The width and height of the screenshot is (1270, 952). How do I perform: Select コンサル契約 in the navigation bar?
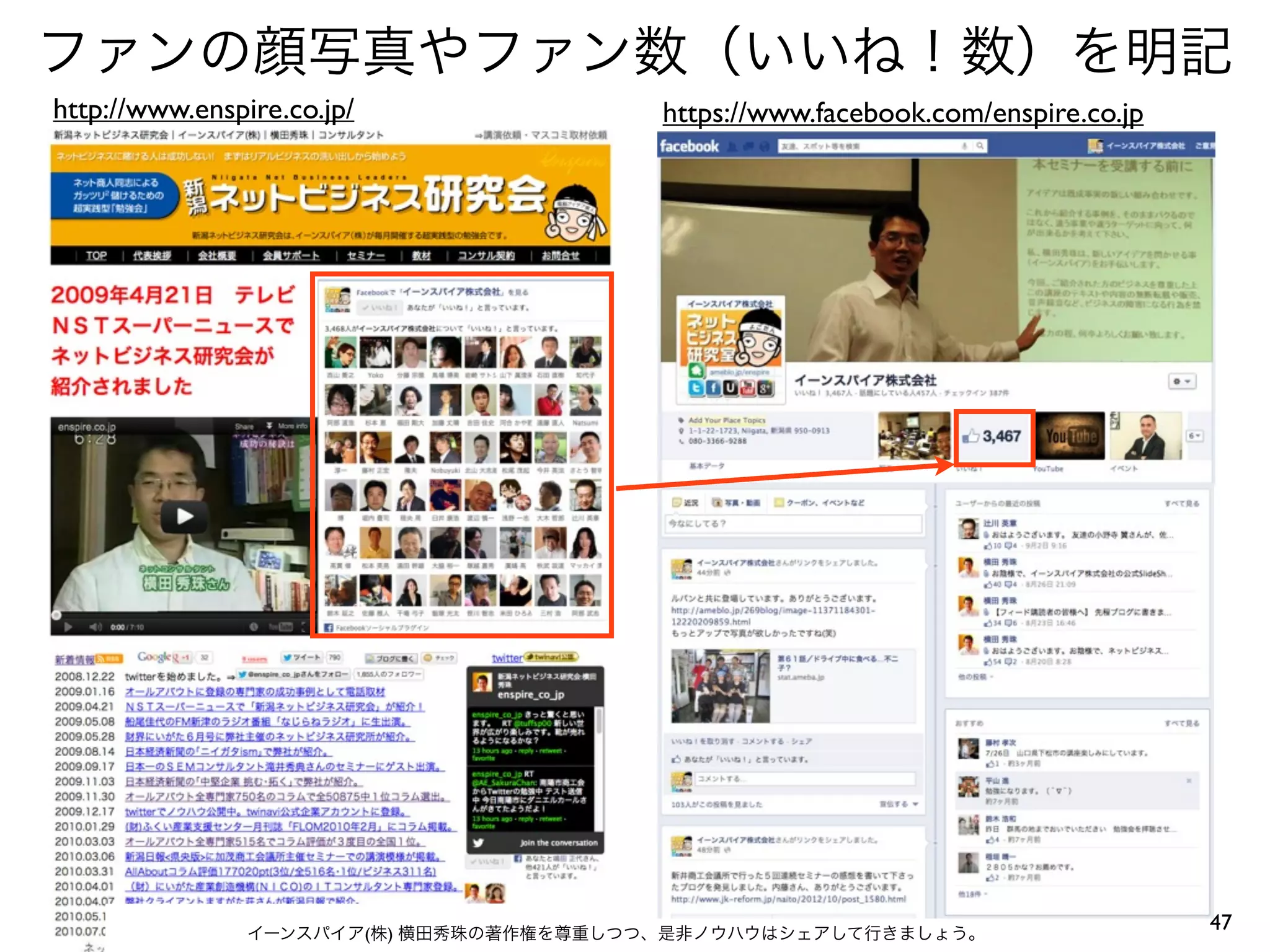486,255
